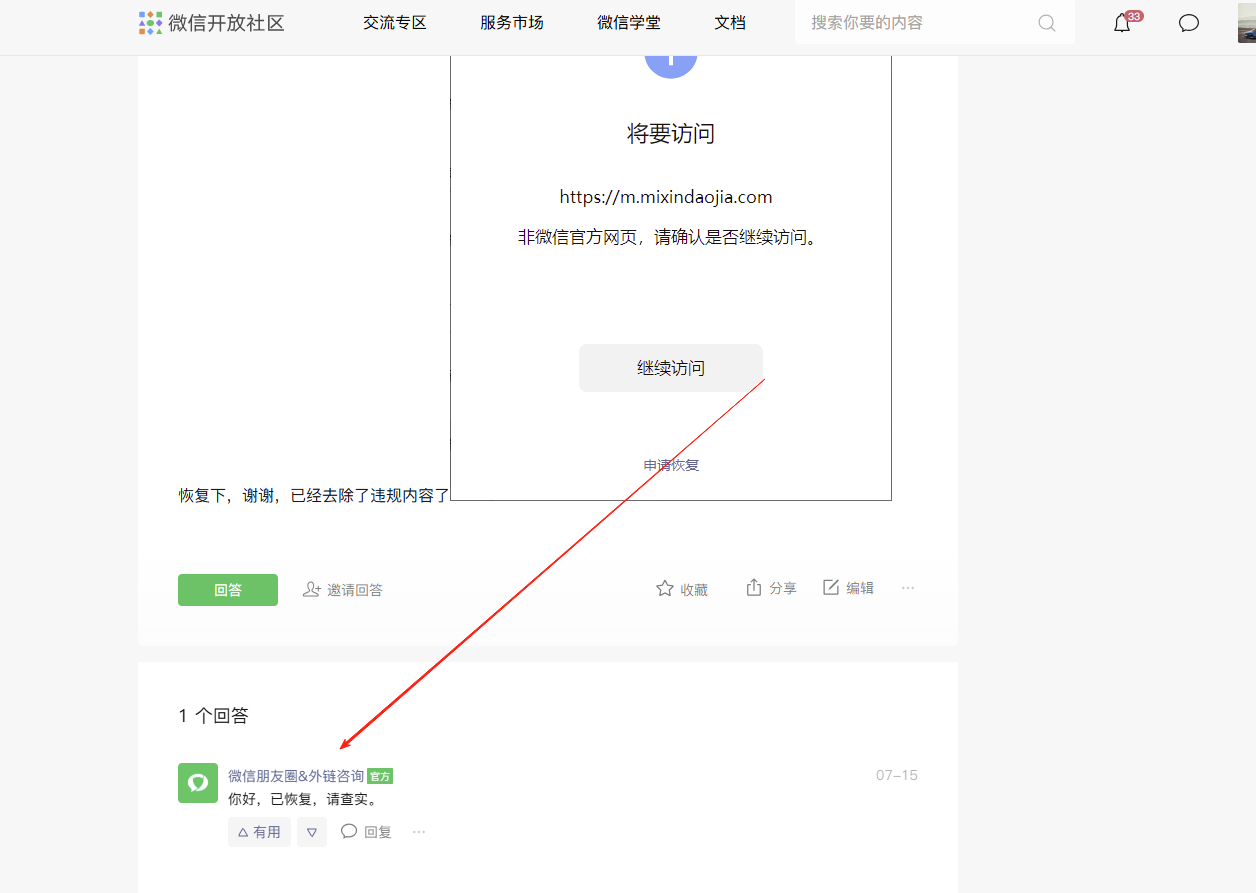Screen dimensions: 1256x893
Task: Open the 交流专区 menu
Action: pos(395,23)
